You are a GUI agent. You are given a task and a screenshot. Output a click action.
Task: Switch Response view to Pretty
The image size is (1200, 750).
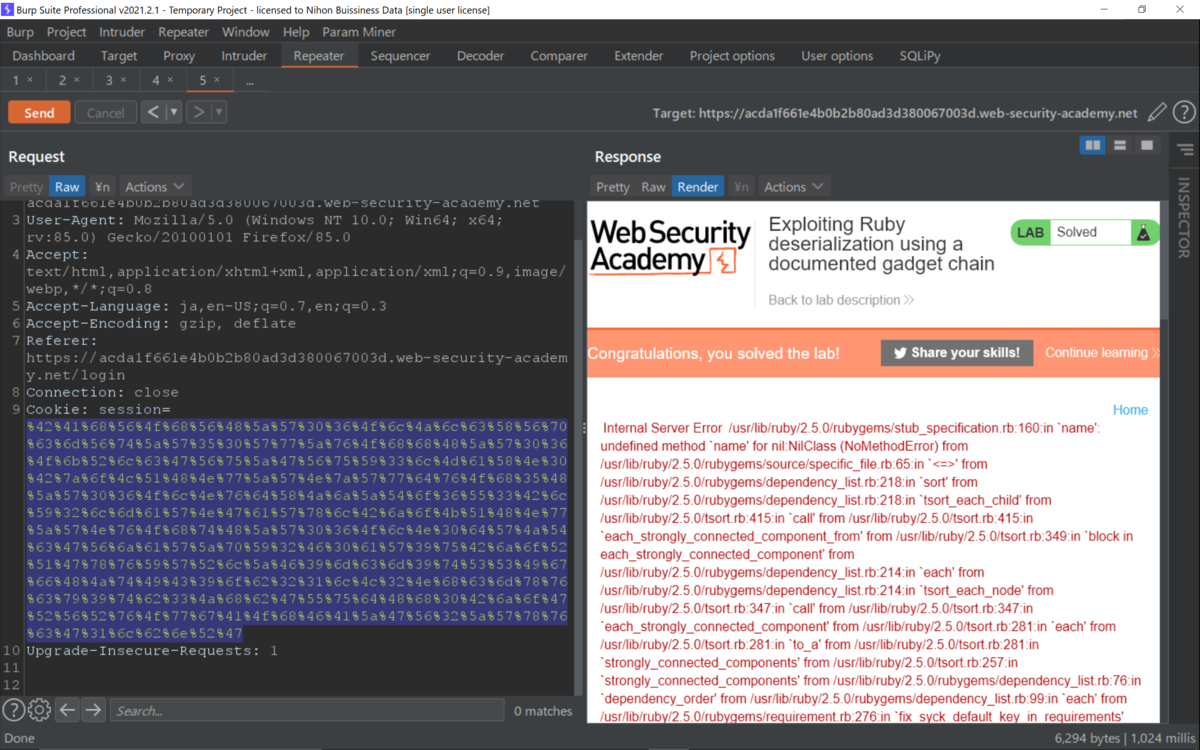tap(613, 187)
